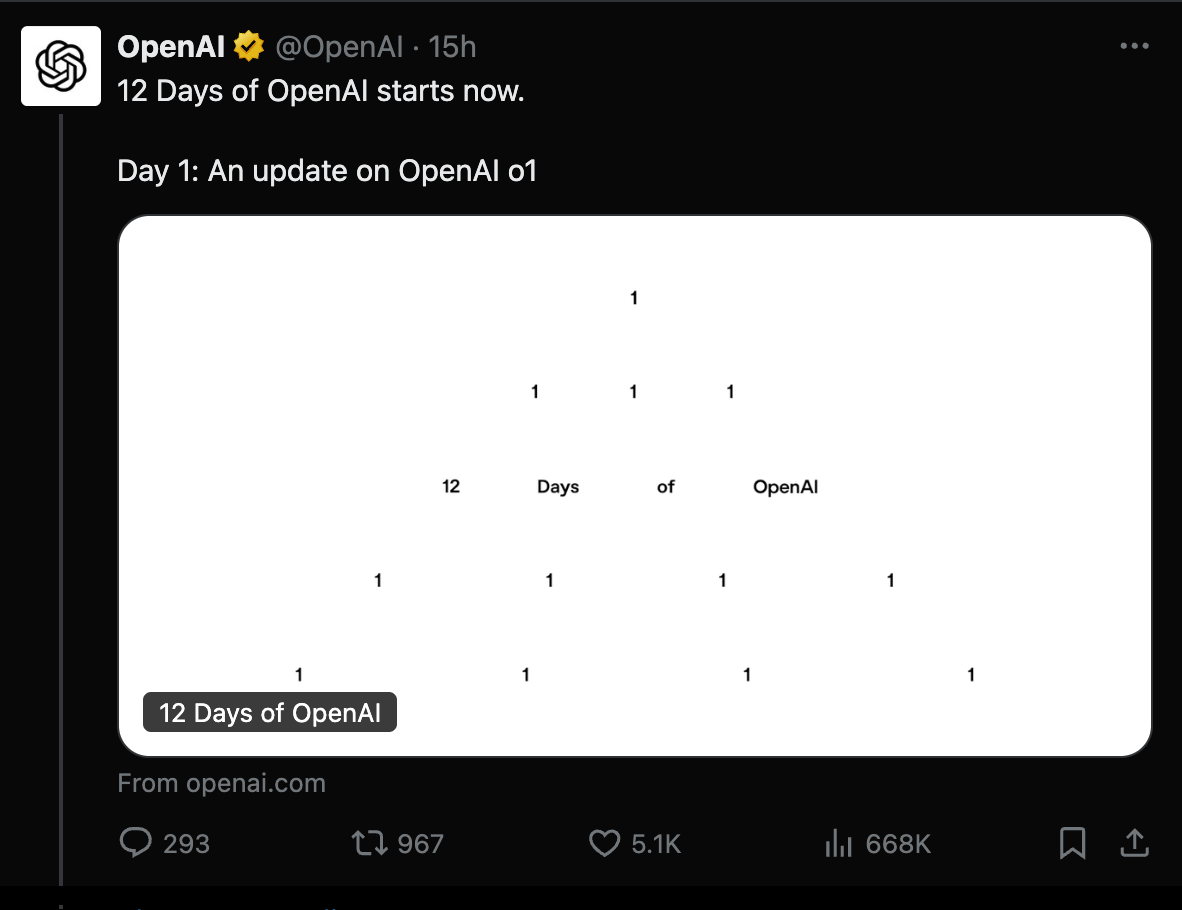Bookmark this OpenAI post
Viewport: 1182px width, 910px height.
(x=1072, y=843)
